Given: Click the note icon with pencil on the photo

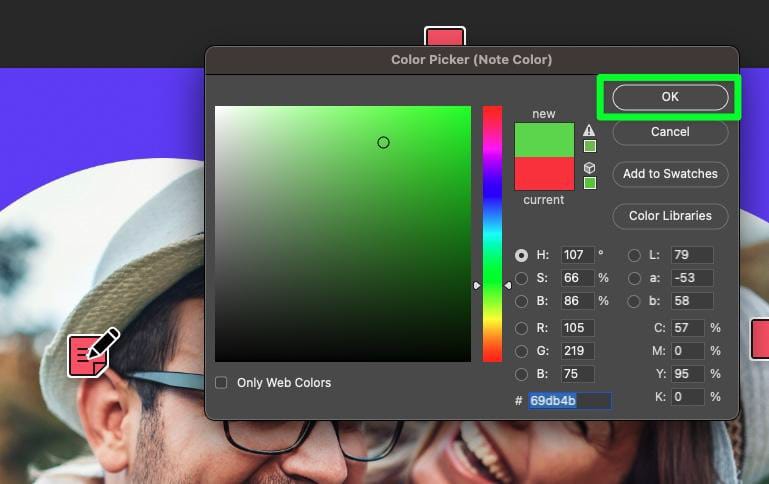Looking at the screenshot, I should 92,354.
